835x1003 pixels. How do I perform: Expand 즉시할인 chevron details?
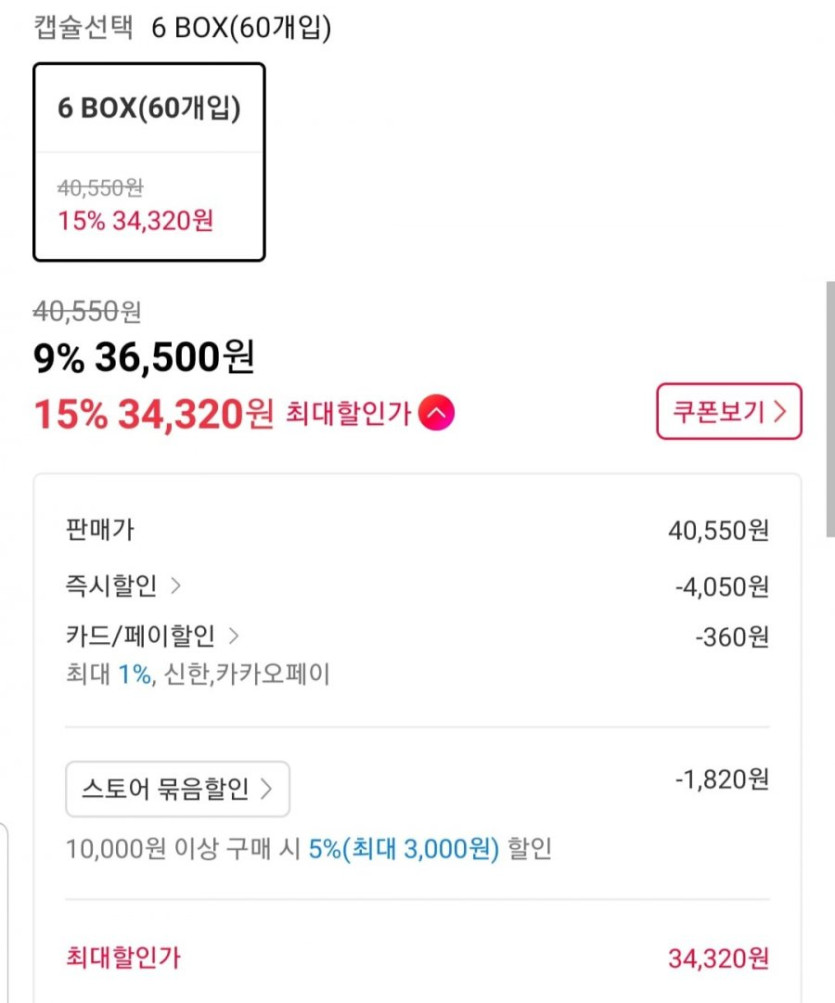pyautogui.click(x=176, y=585)
